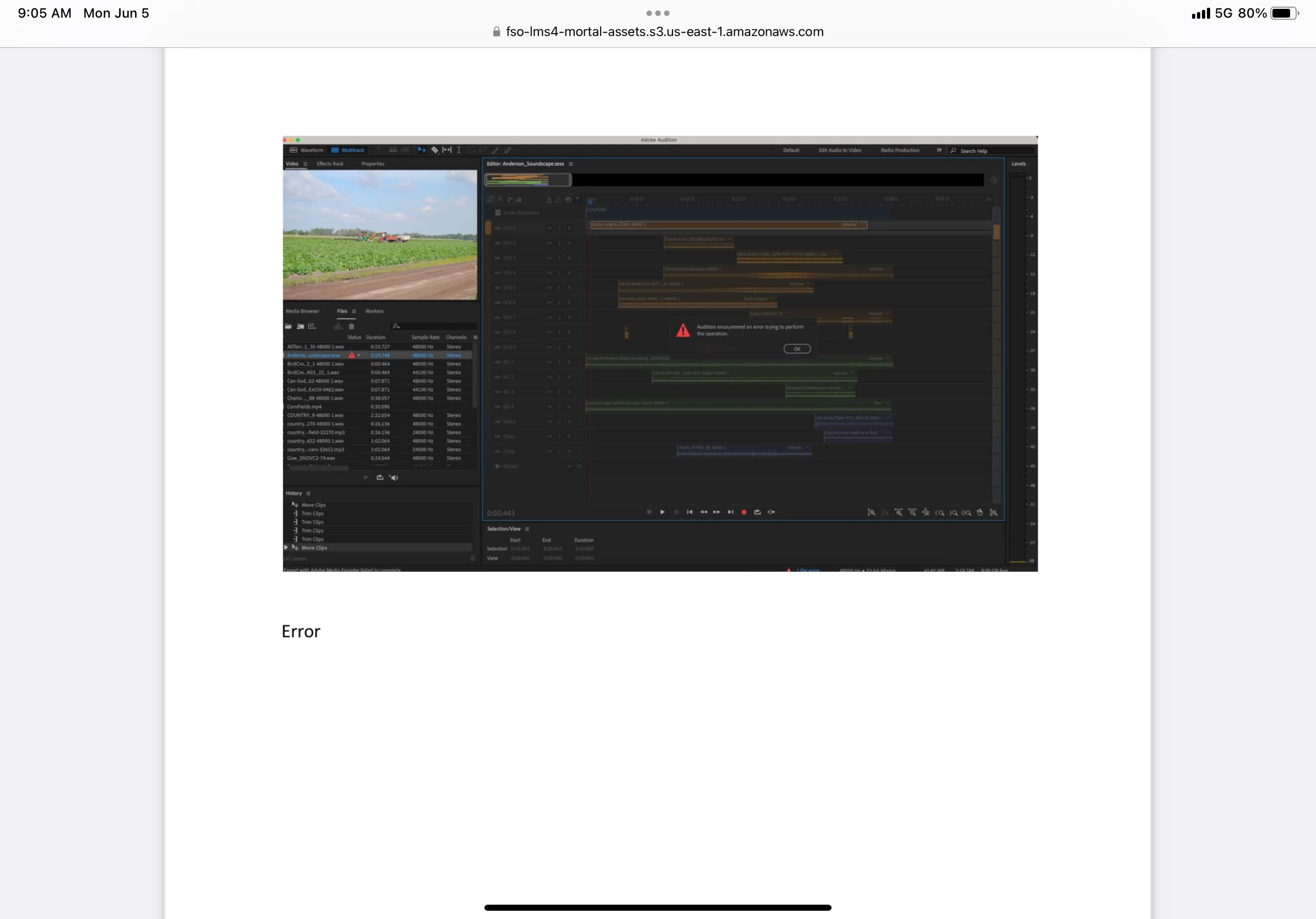Select the Move tool icon
This screenshot has height=919, width=1316.
(x=422, y=150)
